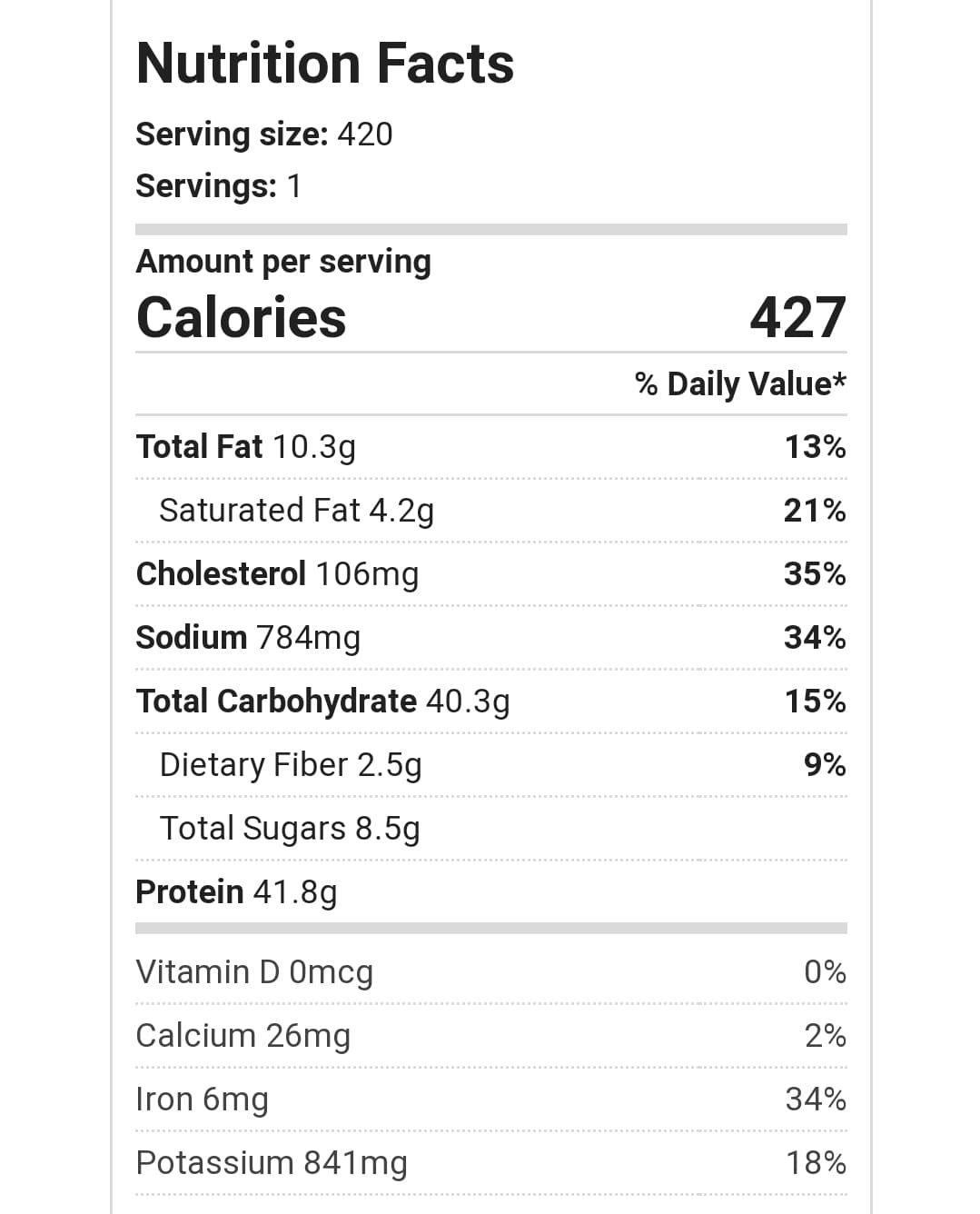Click the Cholesterol 106mg text

pyautogui.click(x=277, y=574)
